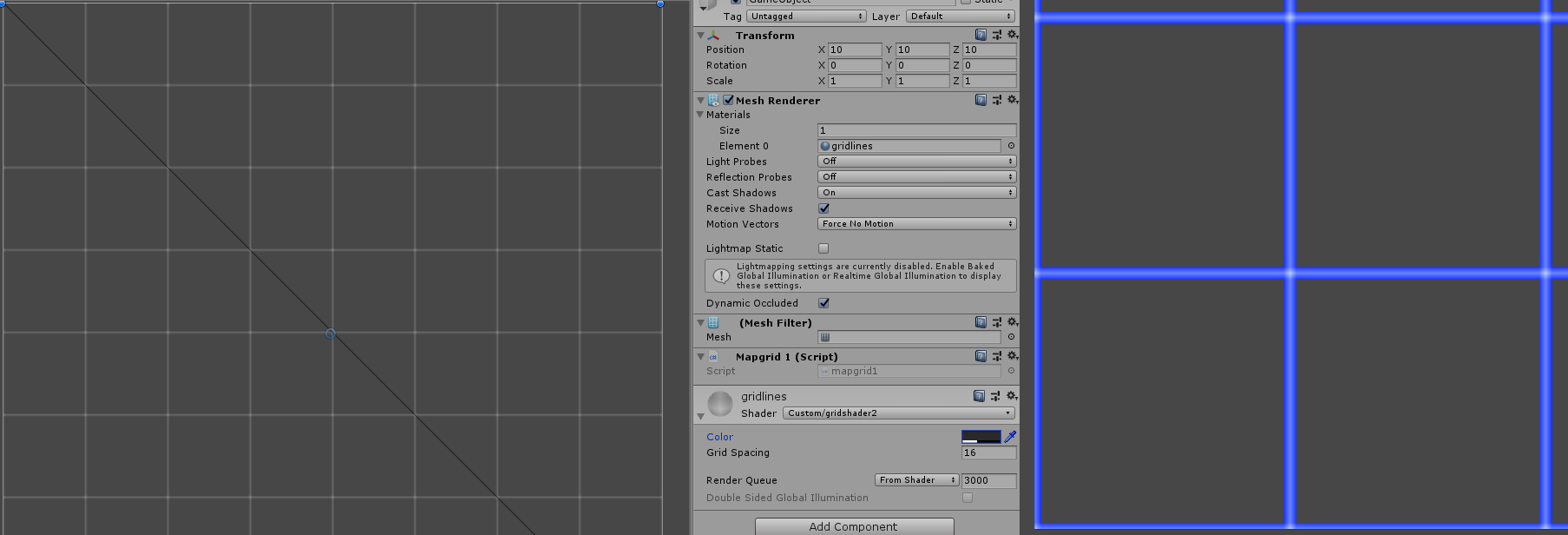1568x535 pixels.
Task: Open Transform gear settings menu
Action: (x=1012, y=35)
